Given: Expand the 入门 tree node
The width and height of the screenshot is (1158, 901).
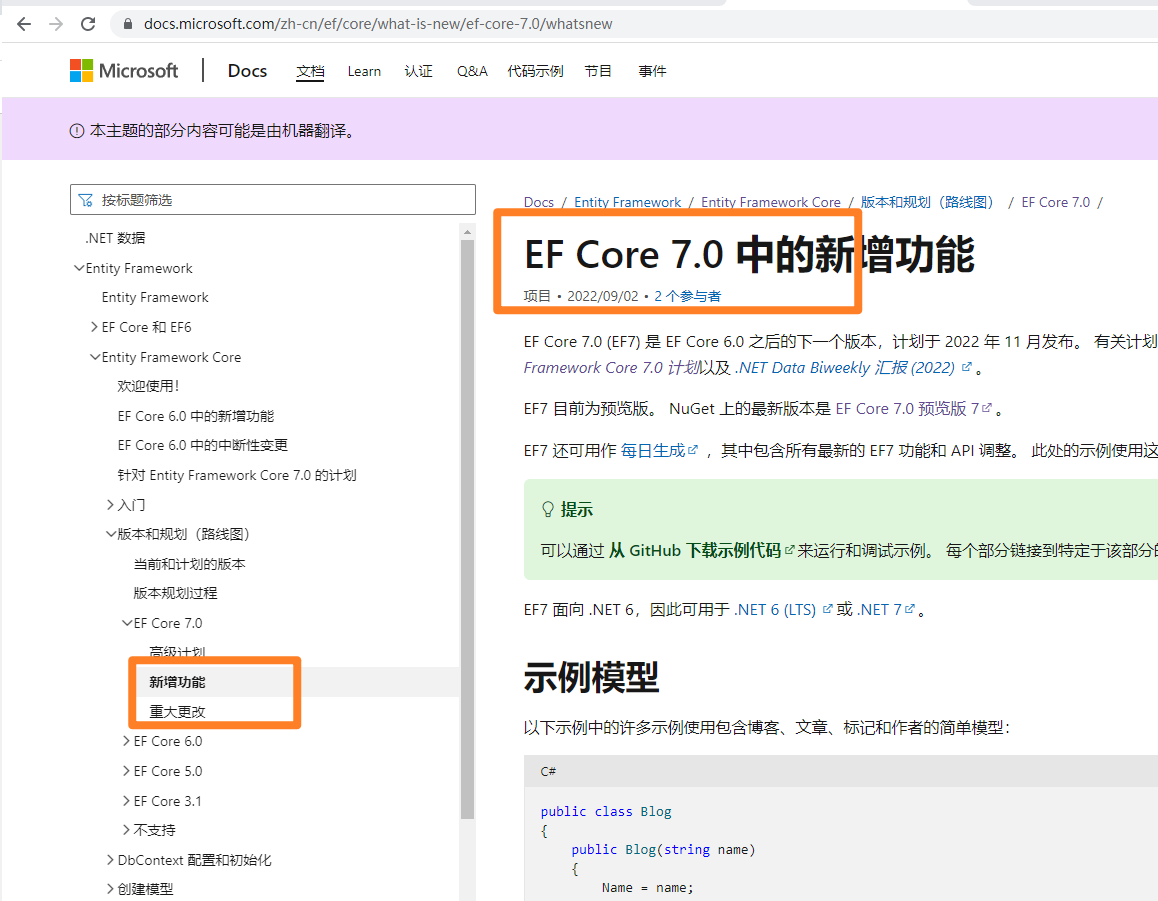Looking at the screenshot, I should [111, 505].
